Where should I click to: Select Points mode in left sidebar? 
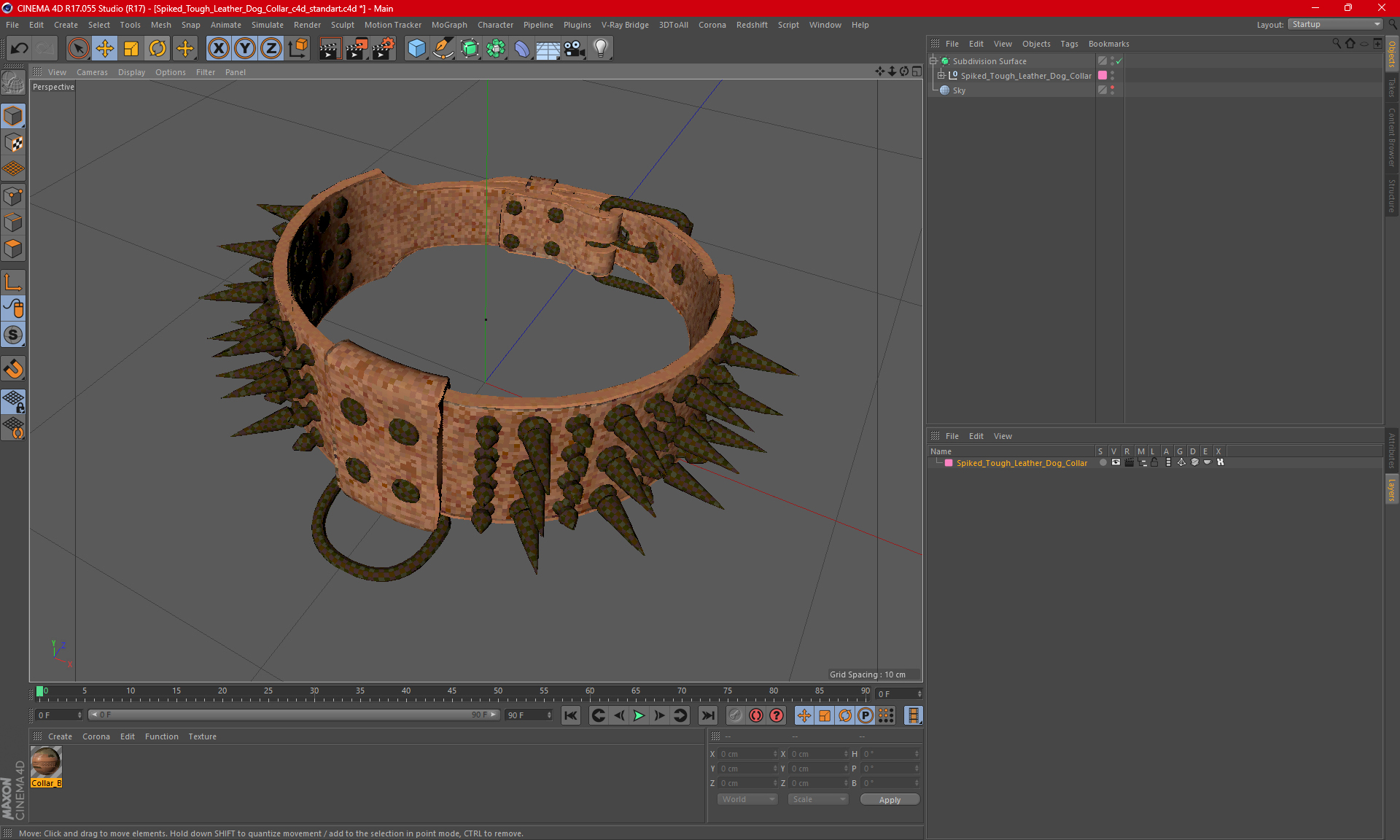tap(13, 196)
